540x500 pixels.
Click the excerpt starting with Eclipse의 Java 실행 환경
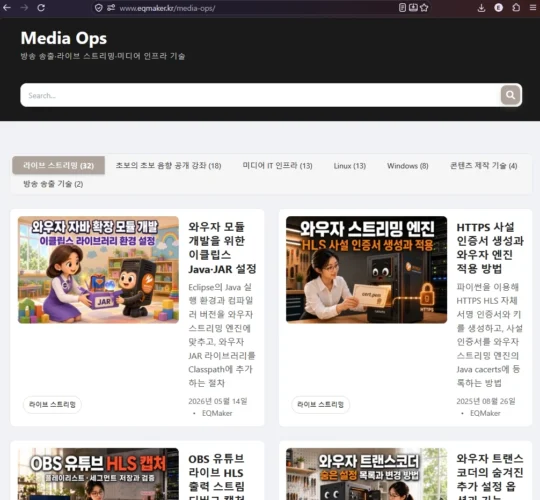pos(221,335)
